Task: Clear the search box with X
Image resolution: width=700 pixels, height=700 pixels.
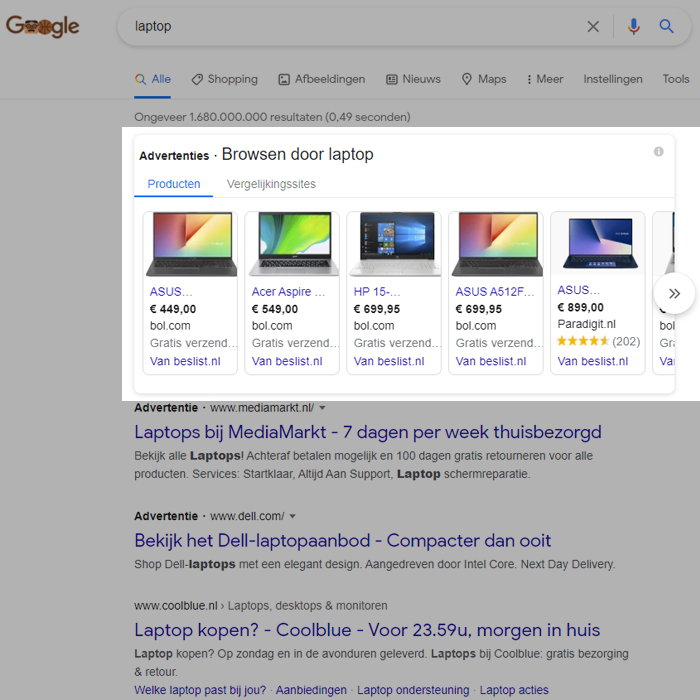Action: 593,27
